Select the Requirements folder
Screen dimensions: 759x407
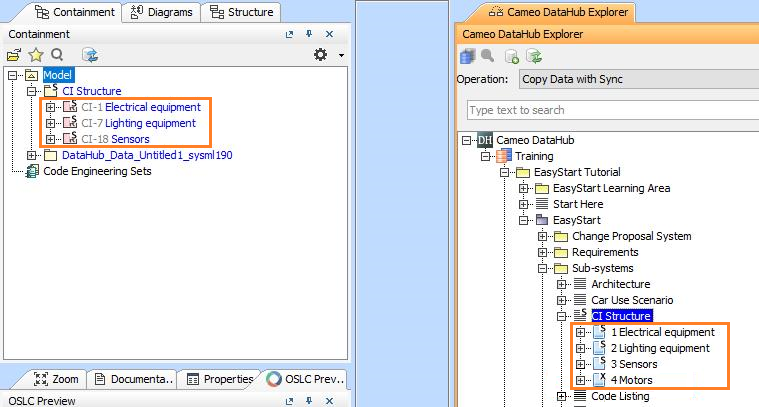[605, 252]
